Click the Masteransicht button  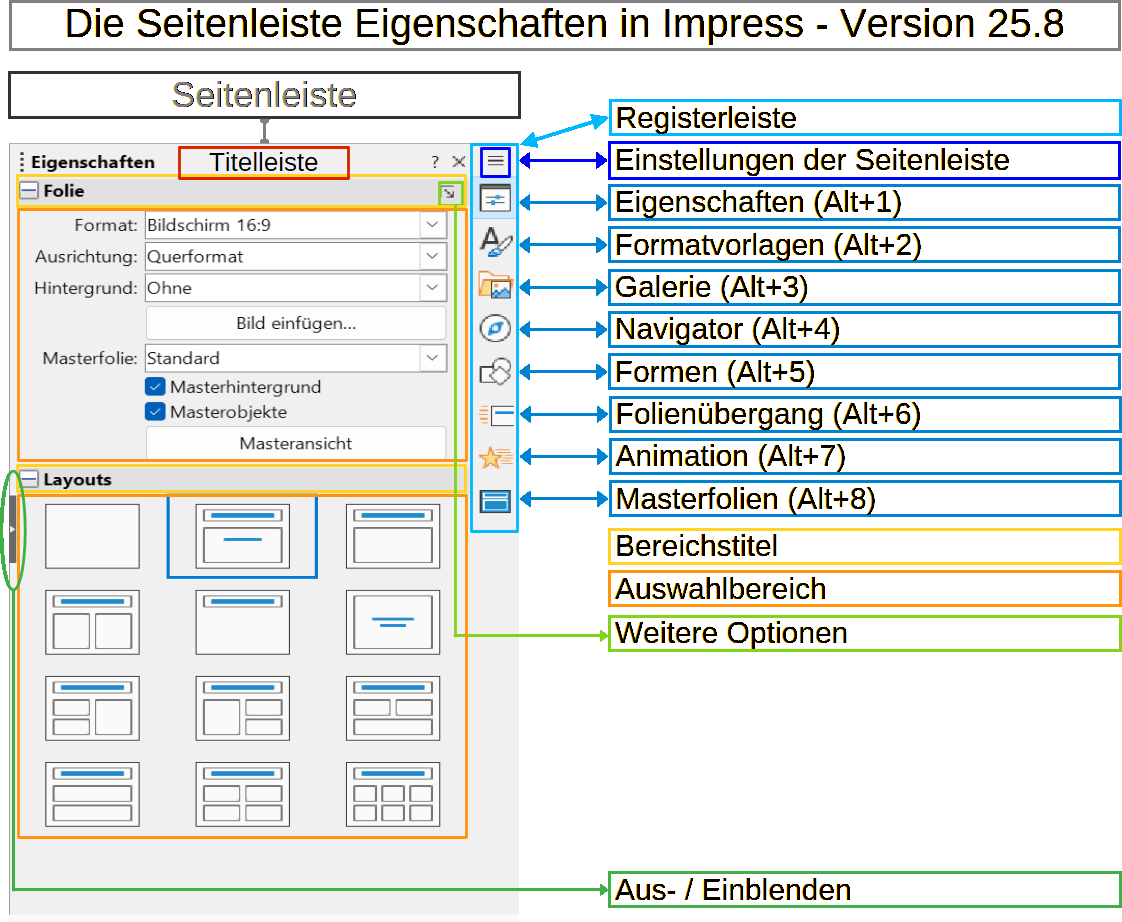[x=296, y=443]
